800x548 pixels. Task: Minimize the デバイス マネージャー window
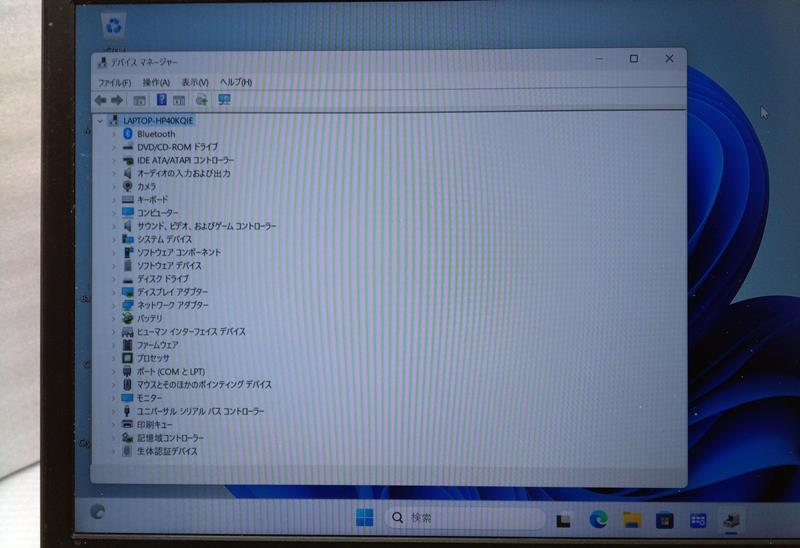(x=599, y=59)
